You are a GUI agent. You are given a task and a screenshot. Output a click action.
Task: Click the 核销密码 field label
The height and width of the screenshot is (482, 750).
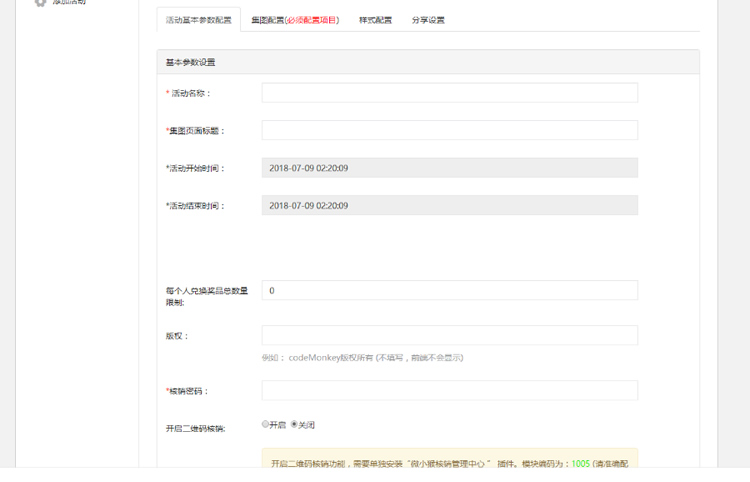point(189,391)
